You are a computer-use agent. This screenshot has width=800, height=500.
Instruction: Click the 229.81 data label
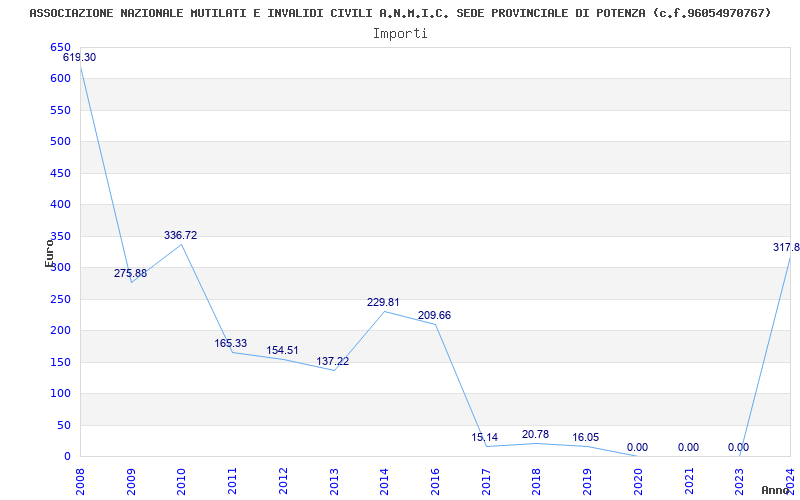click(383, 302)
